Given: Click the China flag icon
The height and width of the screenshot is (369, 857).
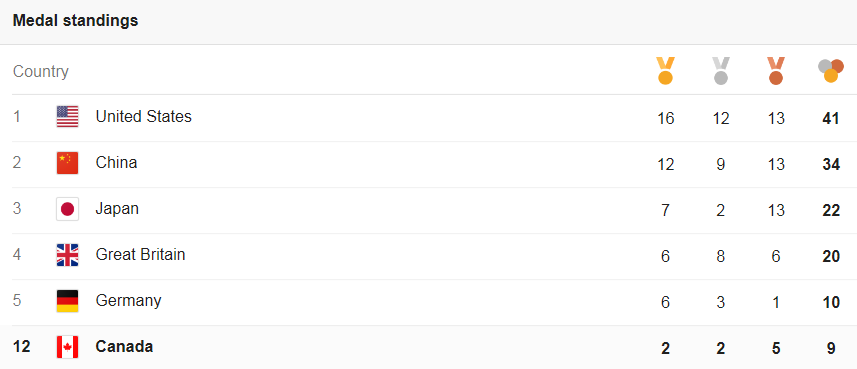Looking at the screenshot, I should pyautogui.click(x=67, y=163).
